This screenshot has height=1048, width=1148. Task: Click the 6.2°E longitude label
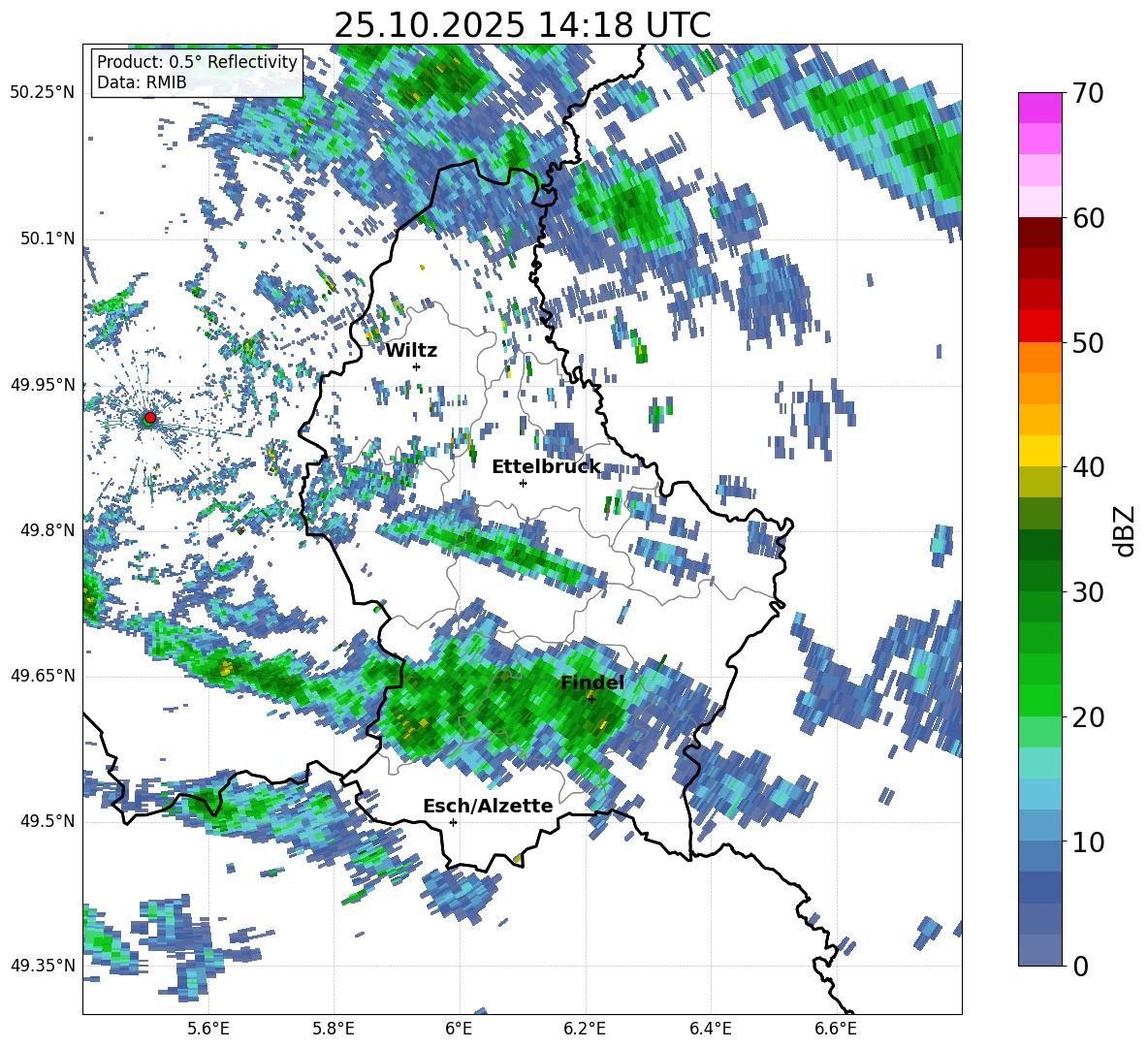pos(585,1029)
